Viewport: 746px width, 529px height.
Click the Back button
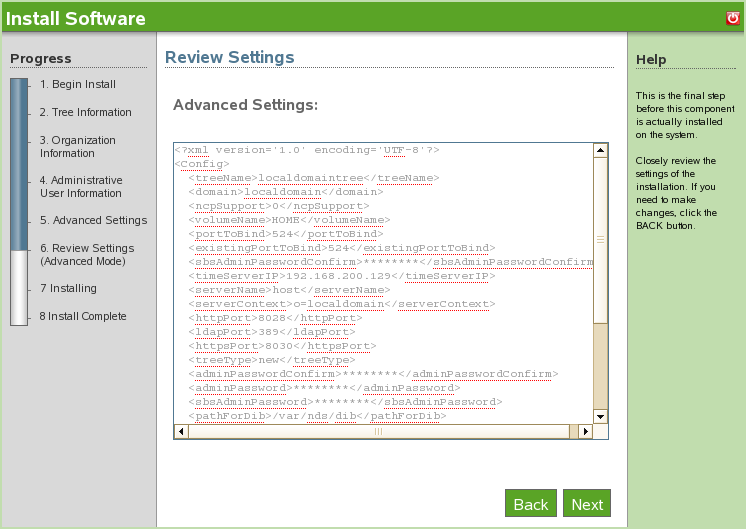pos(530,503)
